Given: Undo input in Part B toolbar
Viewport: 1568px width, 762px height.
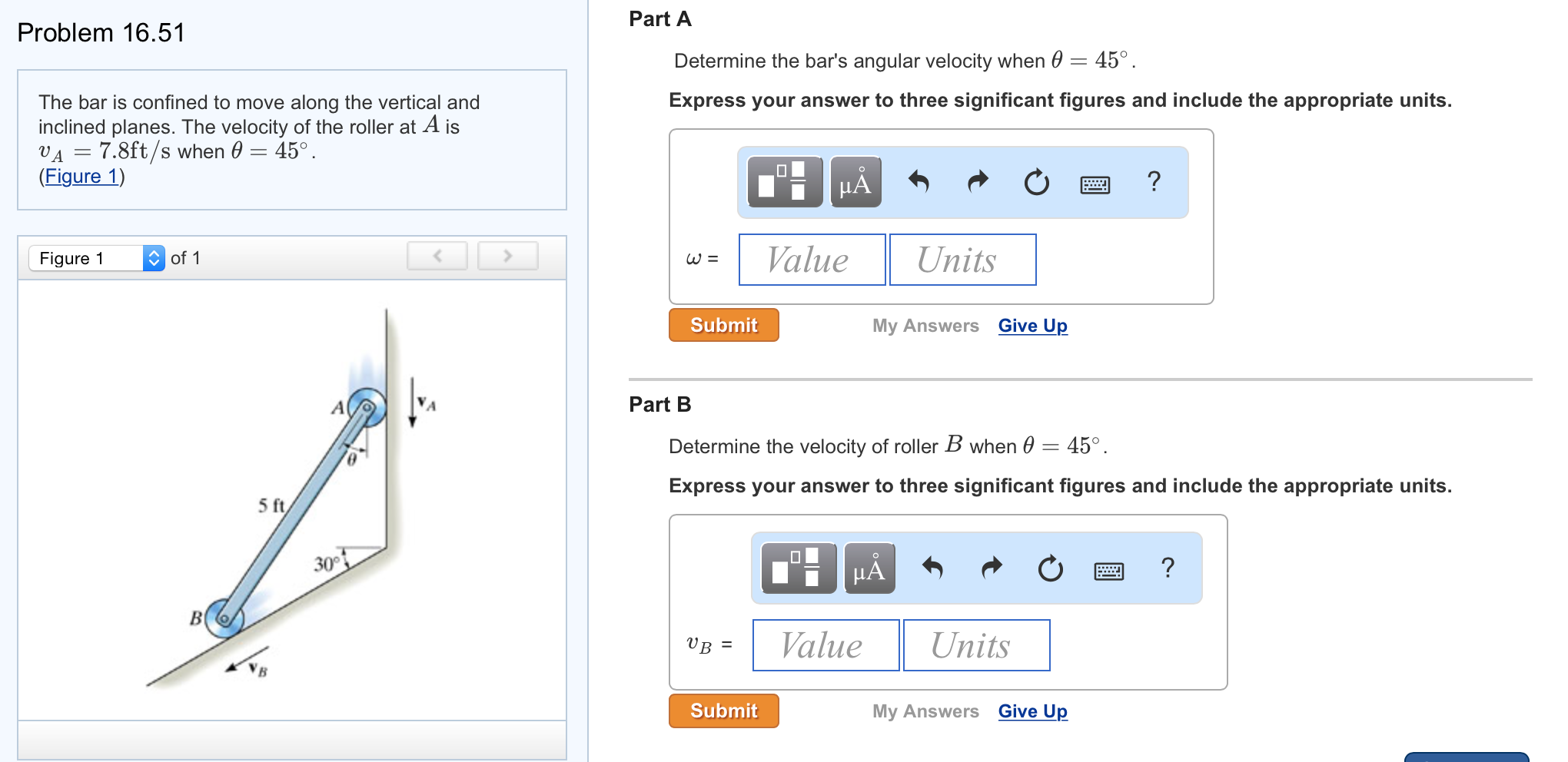Looking at the screenshot, I should click(933, 568).
